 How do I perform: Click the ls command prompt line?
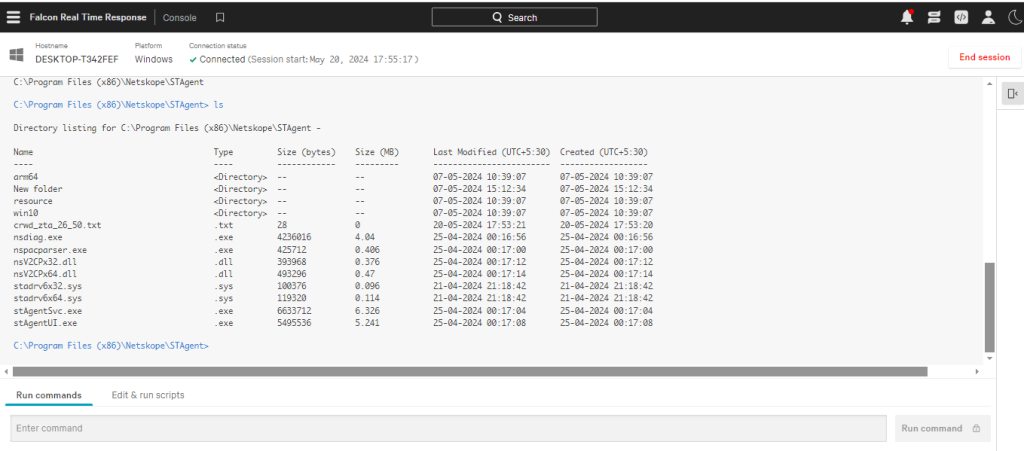click(x=118, y=104)
